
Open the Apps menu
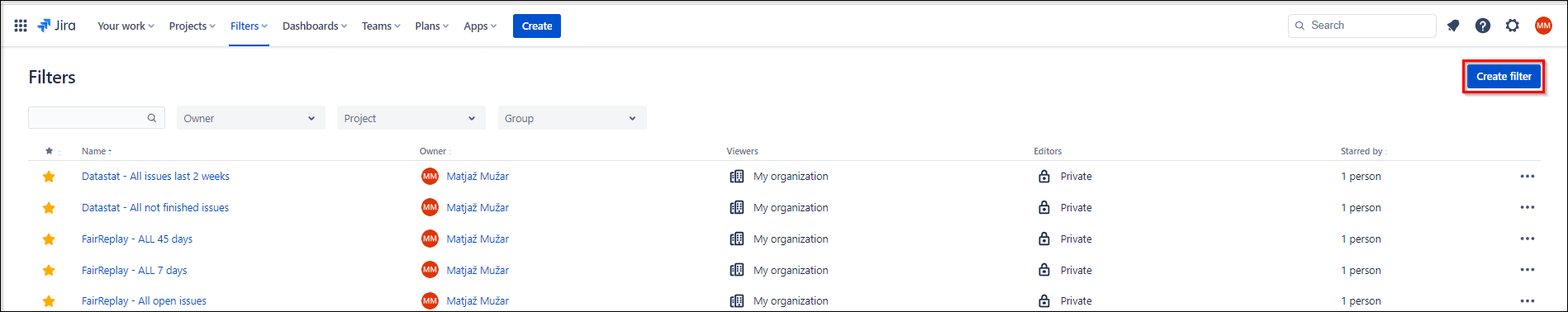pos(480,26)
